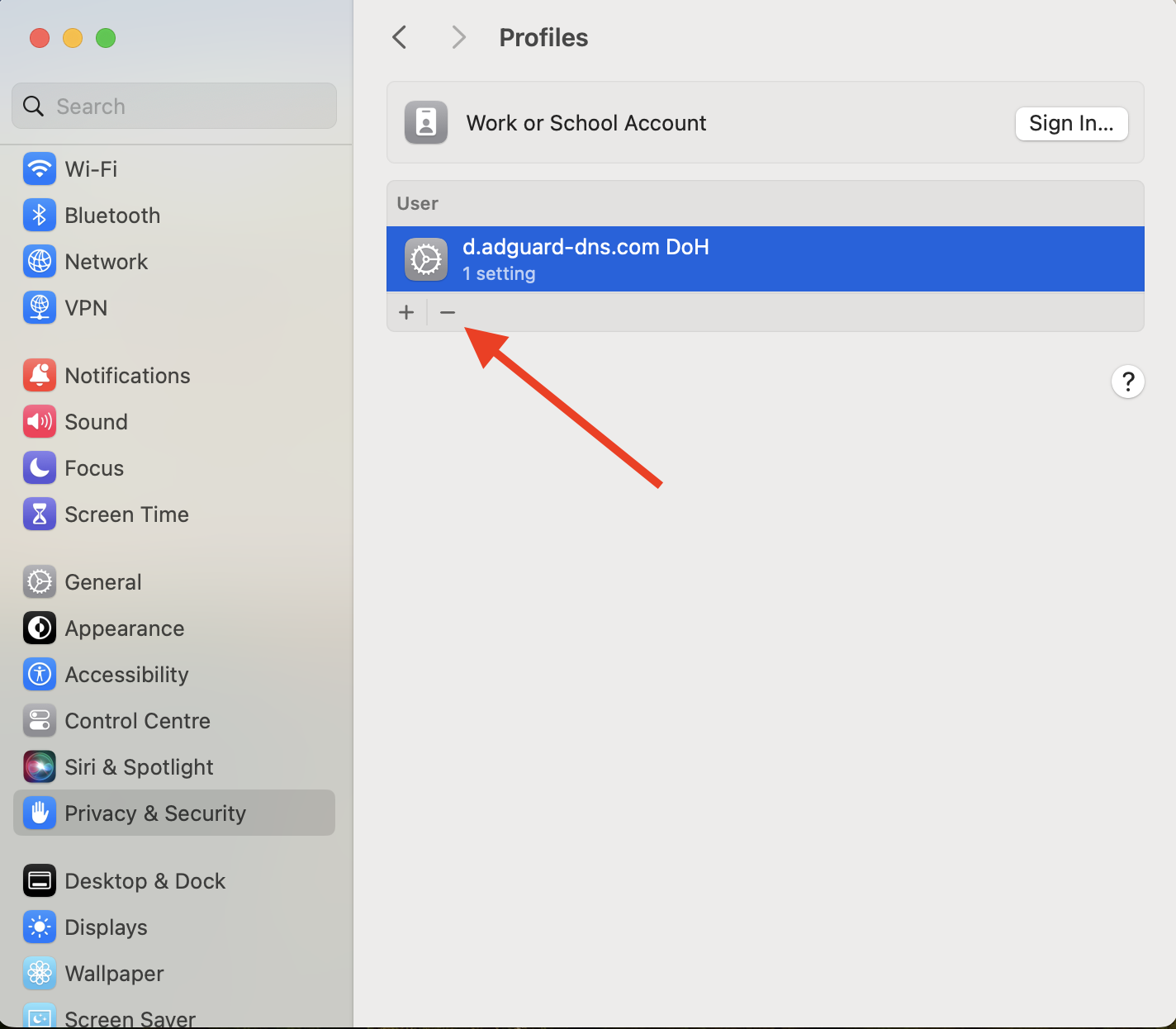Open Screen Time settings
1176x1029 pixels.
coord(126,514)
